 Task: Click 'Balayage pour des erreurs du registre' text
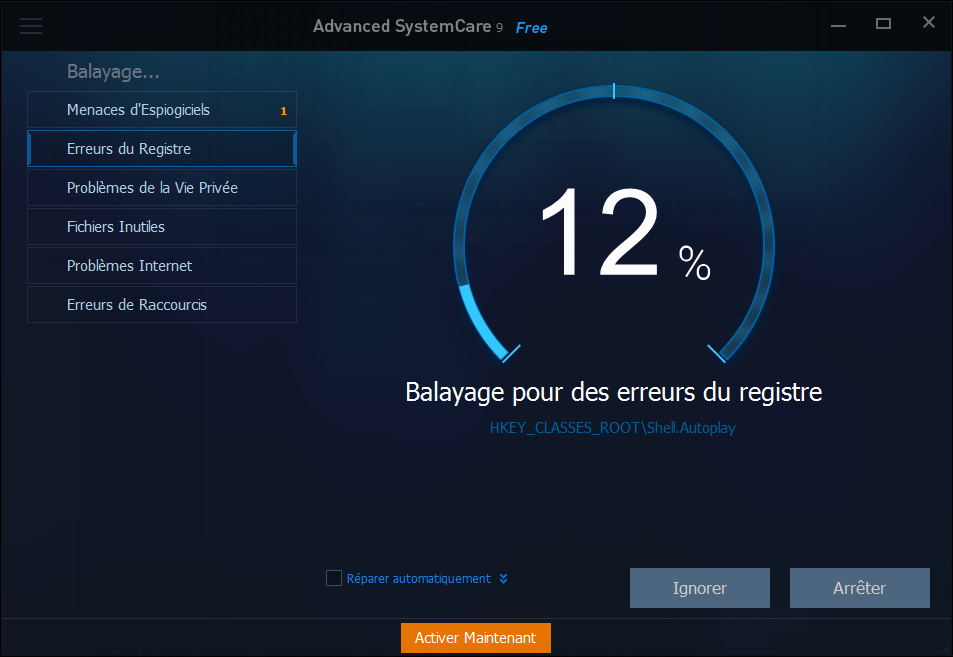tap(613, 392)
